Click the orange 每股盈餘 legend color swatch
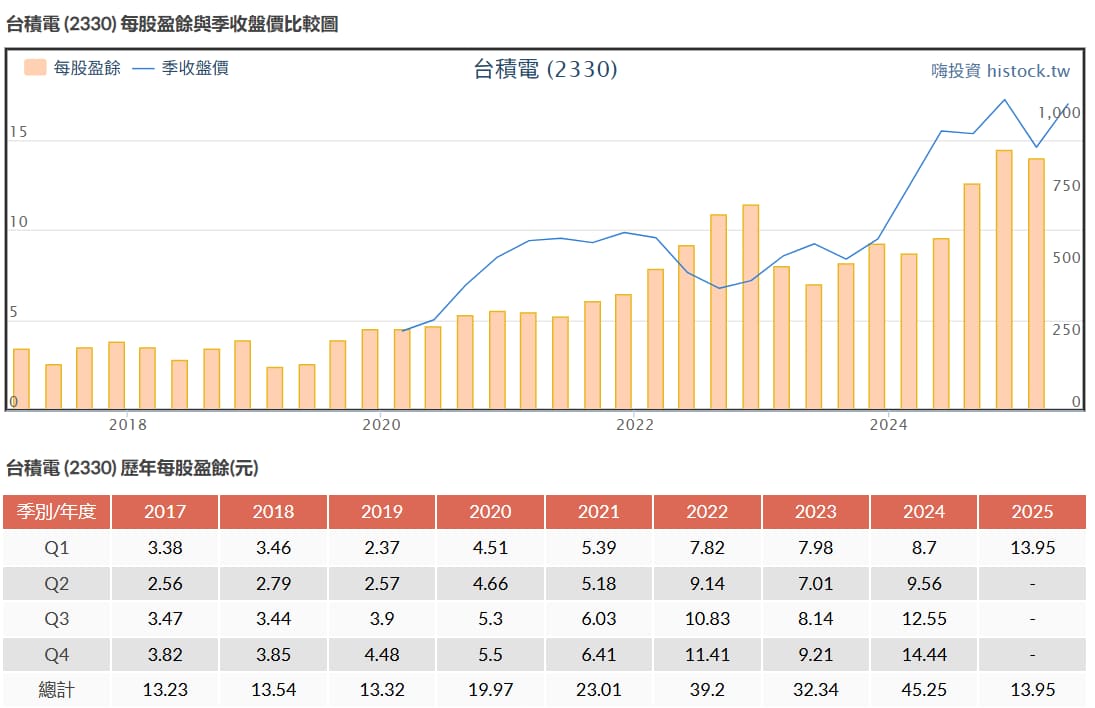Viewport: 1095px width, 708px height. [x=36, y=68]
